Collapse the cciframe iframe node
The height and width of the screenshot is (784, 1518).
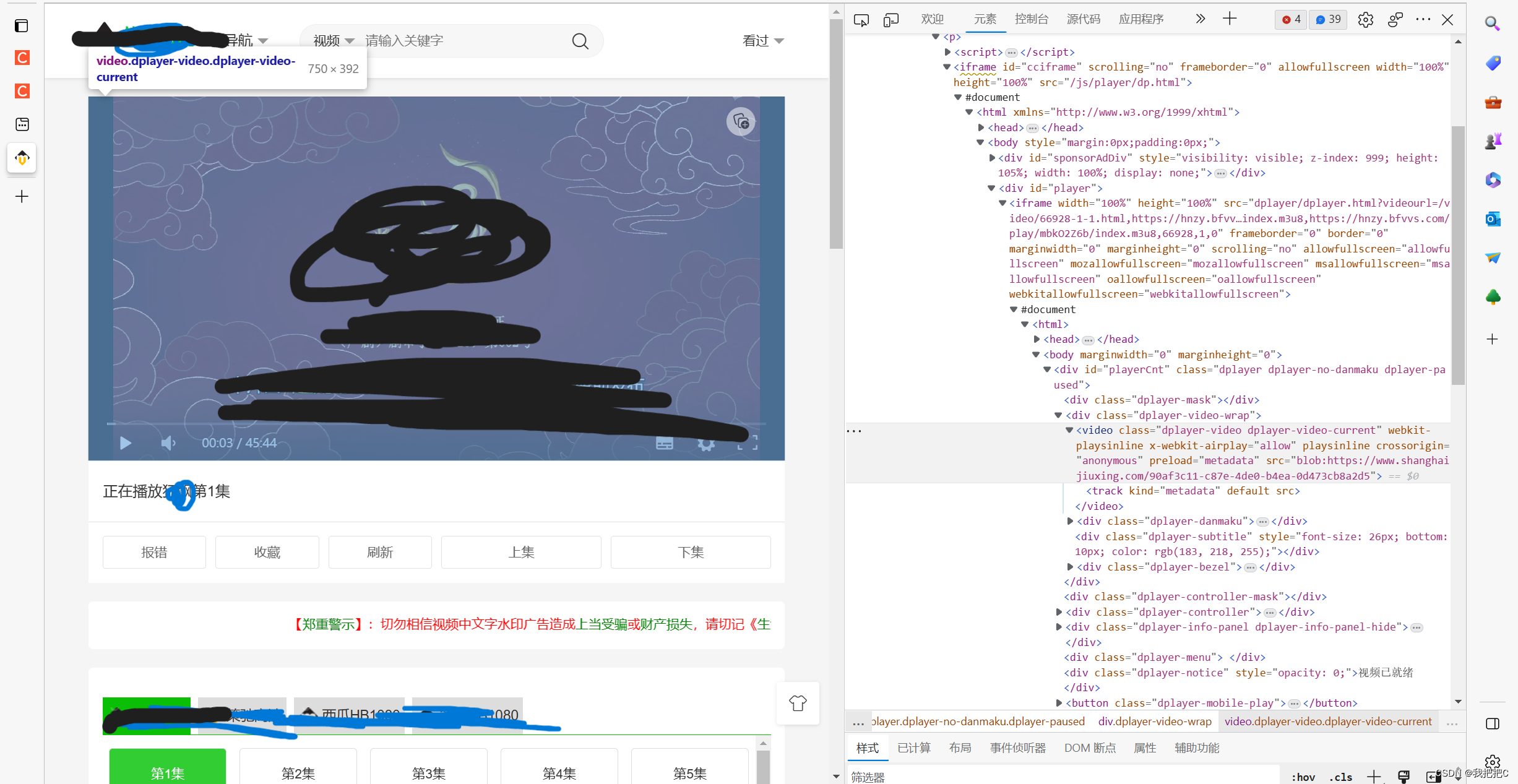click(946, 67)
